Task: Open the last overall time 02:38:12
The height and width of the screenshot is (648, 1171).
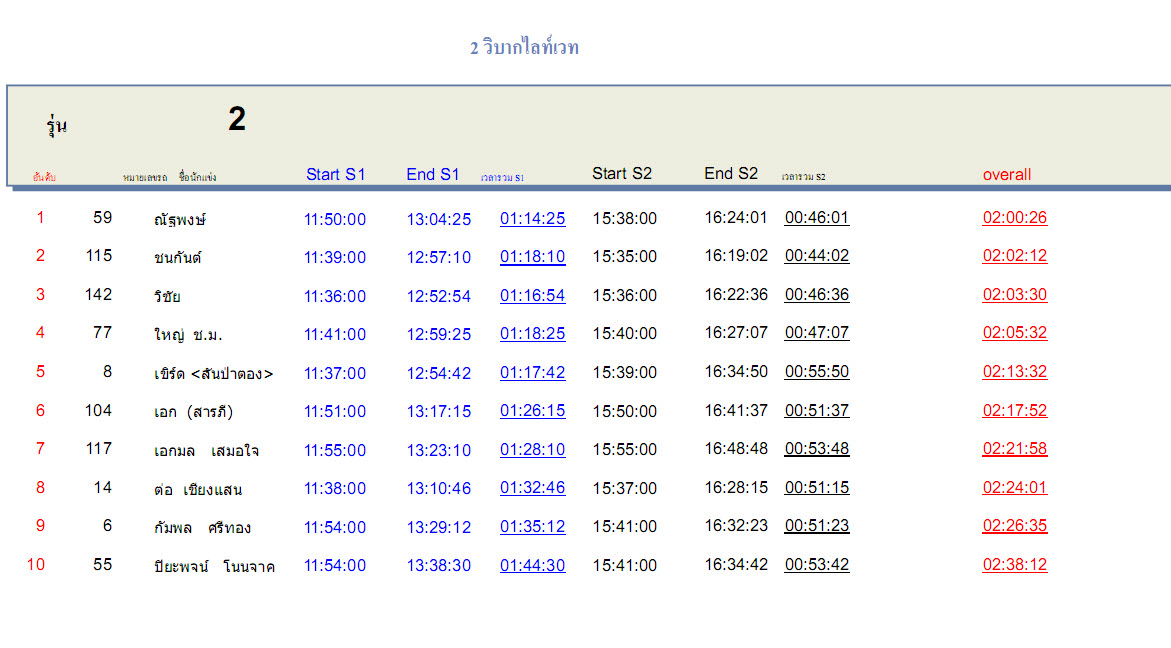Action: pos(1014,565)
